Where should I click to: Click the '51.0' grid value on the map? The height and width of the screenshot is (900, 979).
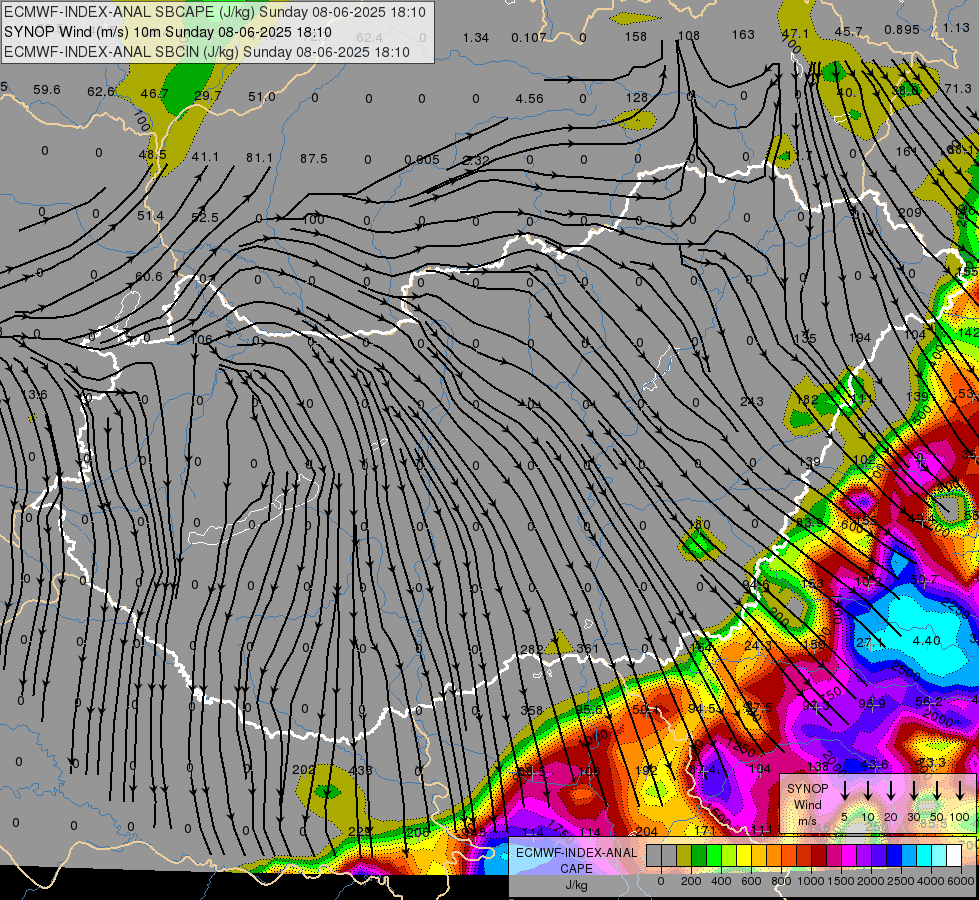click(262, 96)
